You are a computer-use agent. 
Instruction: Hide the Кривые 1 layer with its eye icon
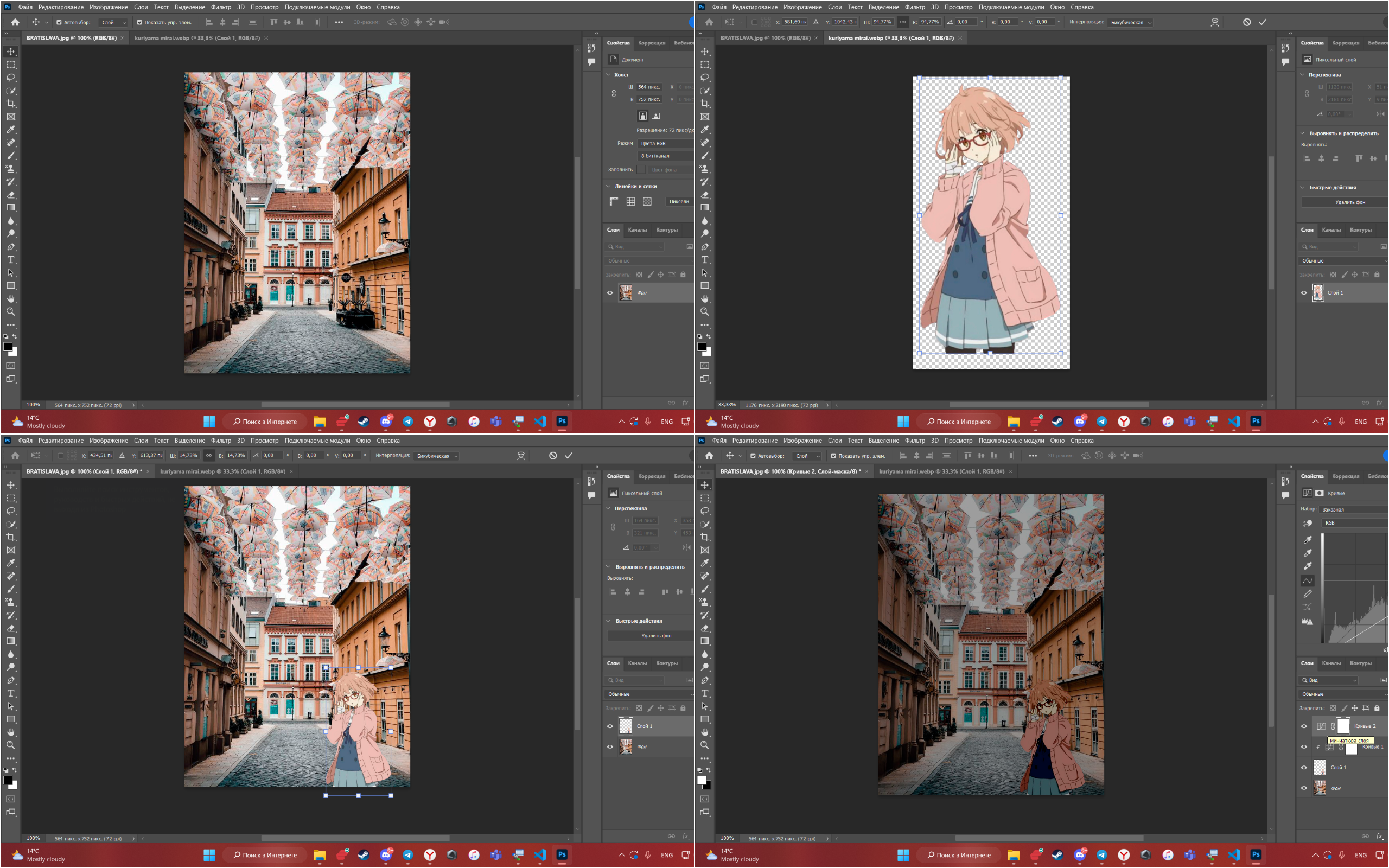coord(1303,748)
